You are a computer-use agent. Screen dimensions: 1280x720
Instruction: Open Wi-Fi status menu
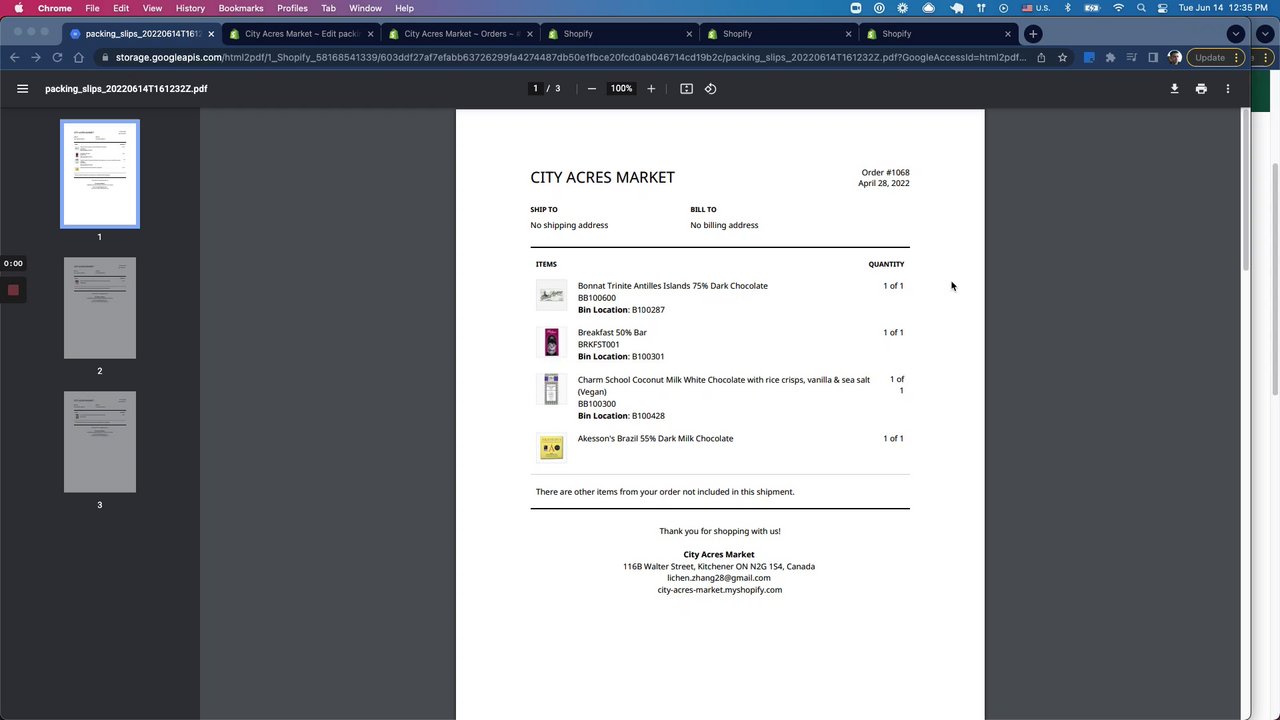click(x=1118, y=8)
